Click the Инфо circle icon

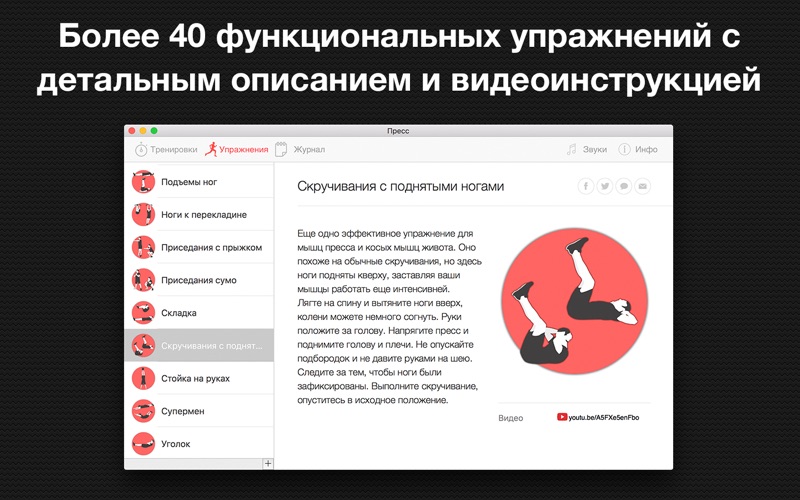(624, 149)
